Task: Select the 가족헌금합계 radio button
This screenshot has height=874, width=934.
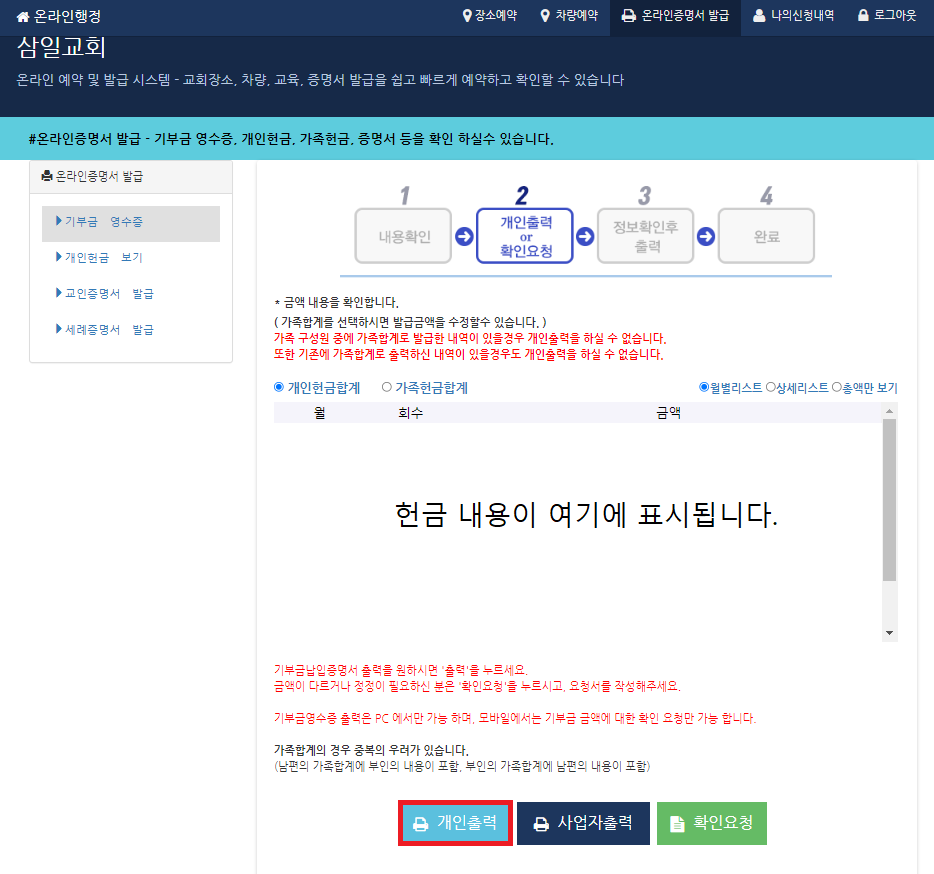Action: (x=387, y=387)
